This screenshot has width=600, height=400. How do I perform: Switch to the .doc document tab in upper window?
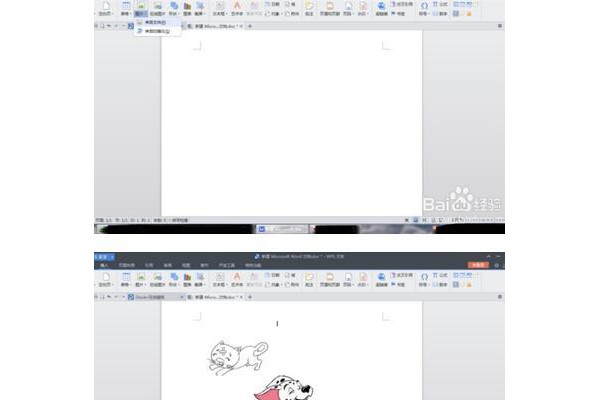215,26
